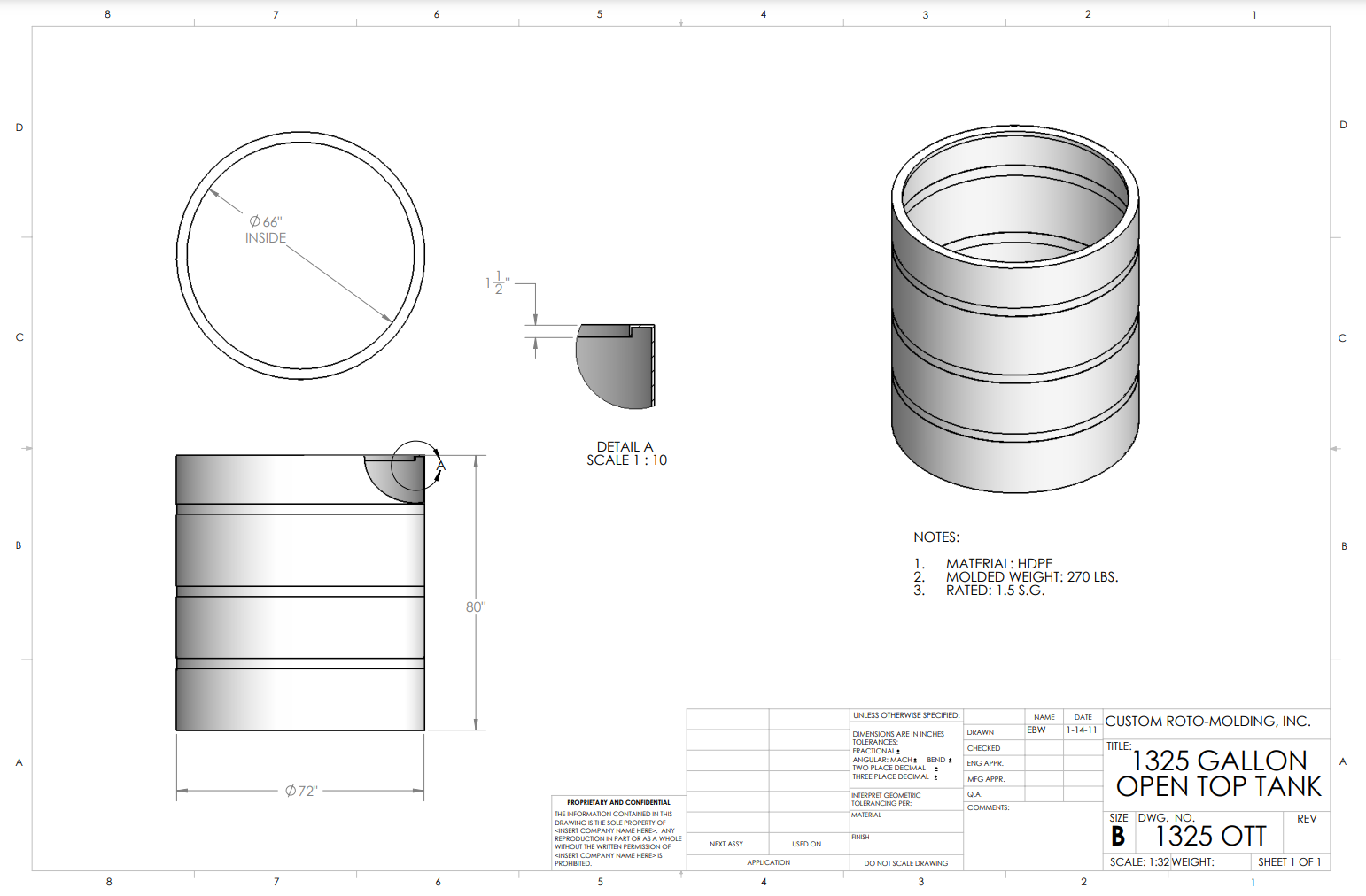The width and height of the screenshot is (1366, 896).
Task: Click the drawing number 1325 OTT
Action: coord(1210,837)
